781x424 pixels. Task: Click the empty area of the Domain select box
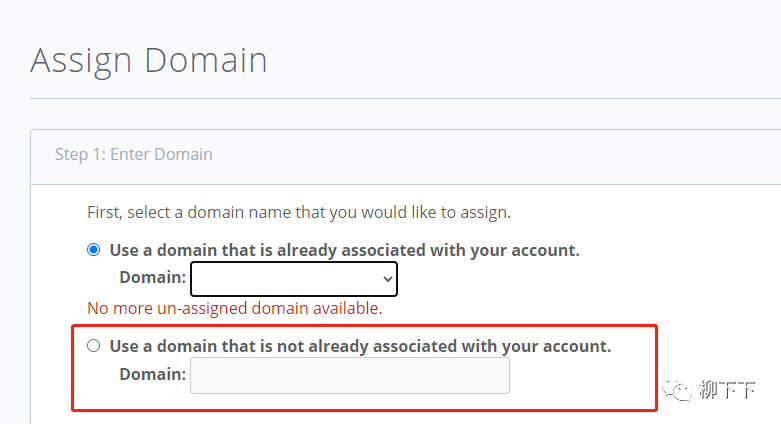(280, 279)
